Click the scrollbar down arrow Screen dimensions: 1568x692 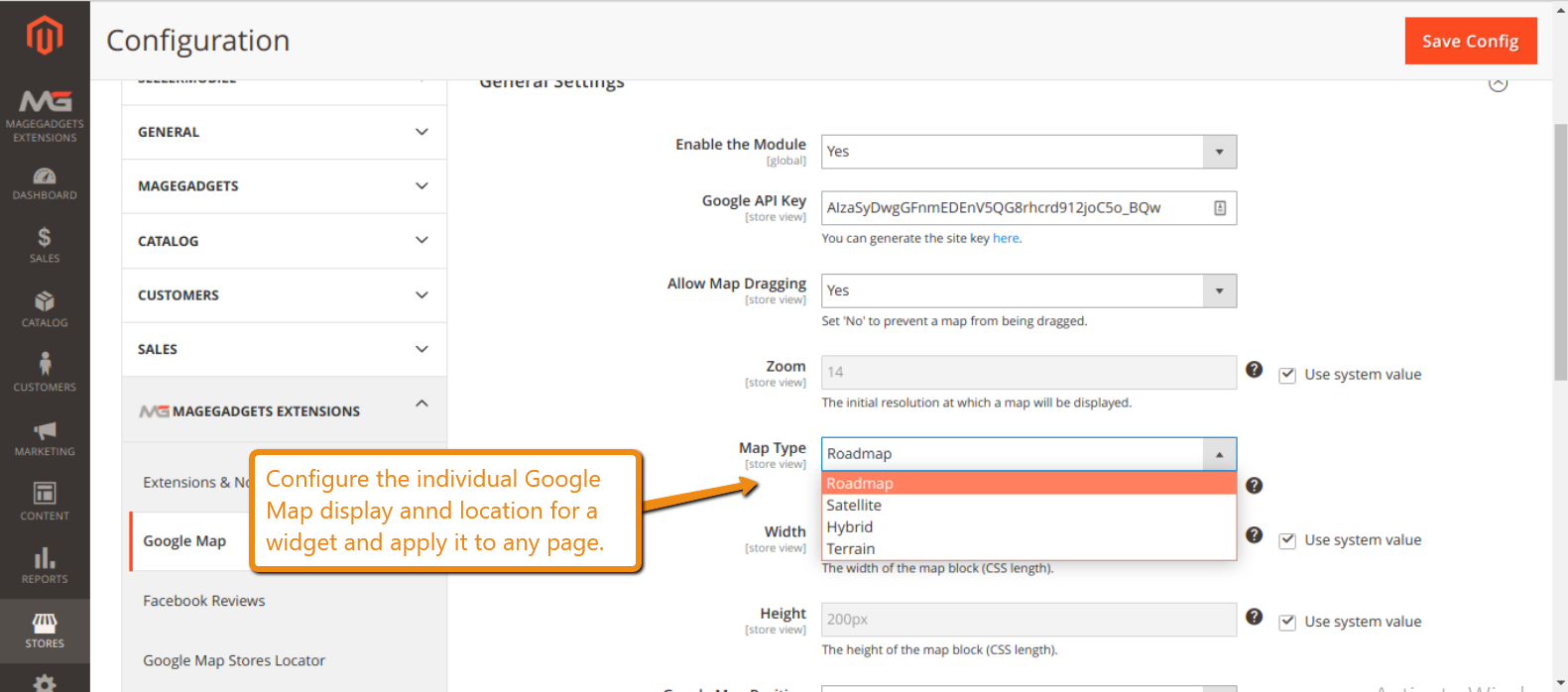click(x=1560, y=683)
